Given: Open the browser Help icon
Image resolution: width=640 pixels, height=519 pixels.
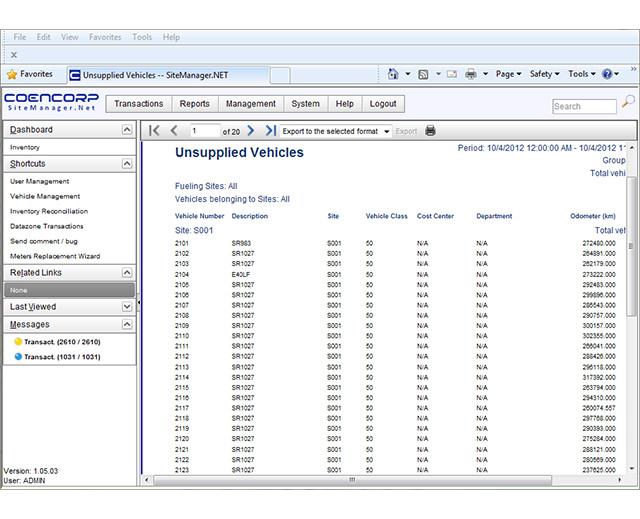Looking at the screenshot, I should pos(606,74).
